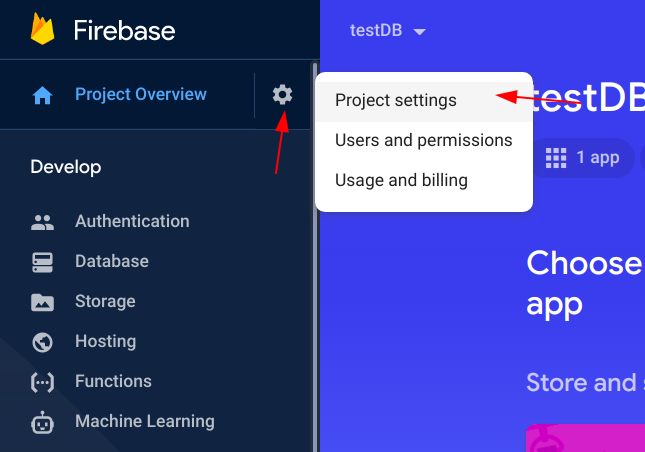Select the Authentication people icon
The width and height of the screenshot is (645, 452).
42,222
